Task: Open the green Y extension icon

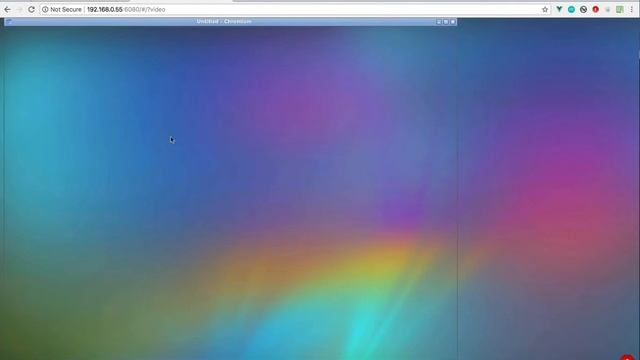Action: tap(559, 9)
